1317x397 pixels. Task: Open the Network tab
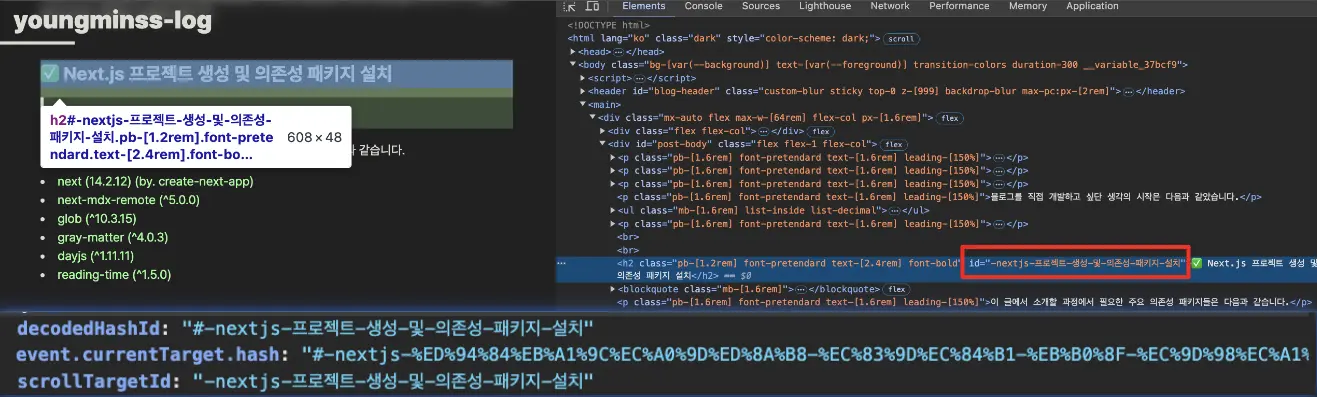tap(889, 6)
